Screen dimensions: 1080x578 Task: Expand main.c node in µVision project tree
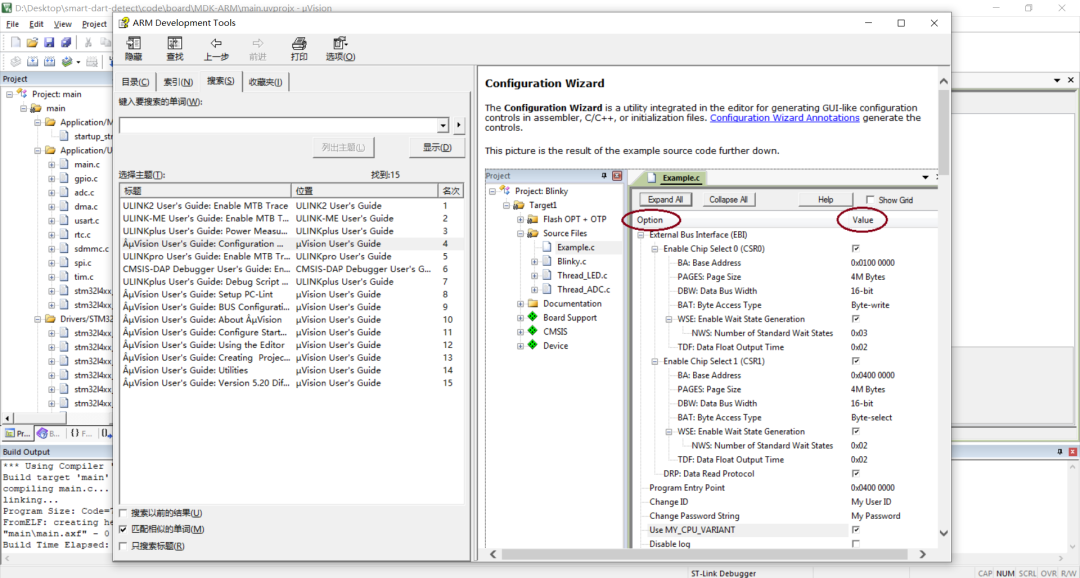[52, 165]
